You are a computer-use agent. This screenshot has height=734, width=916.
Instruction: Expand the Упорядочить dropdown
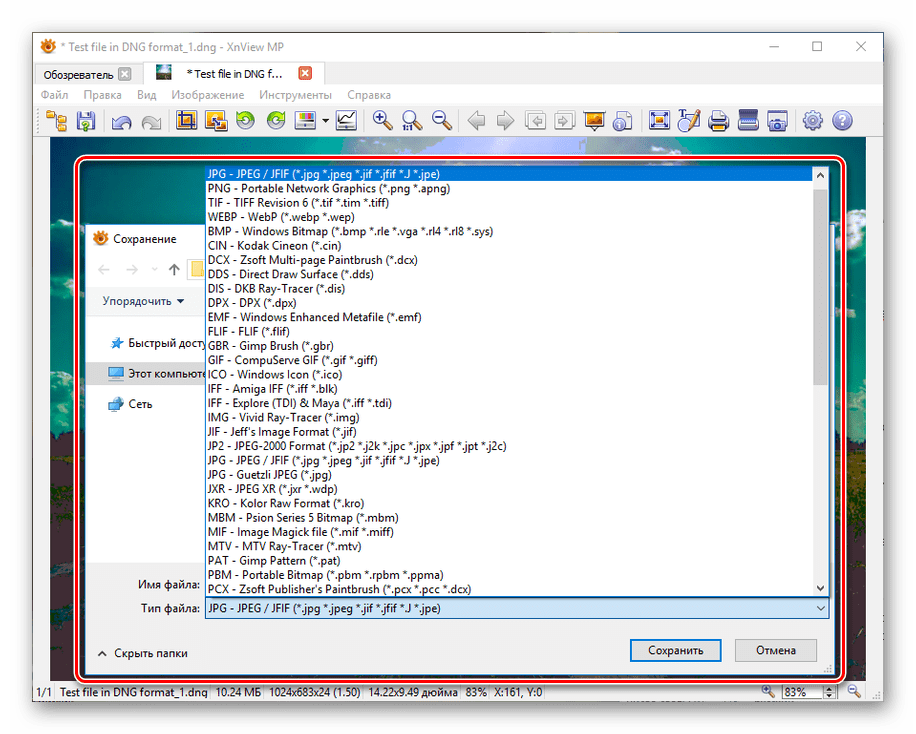tap(143, 301)
